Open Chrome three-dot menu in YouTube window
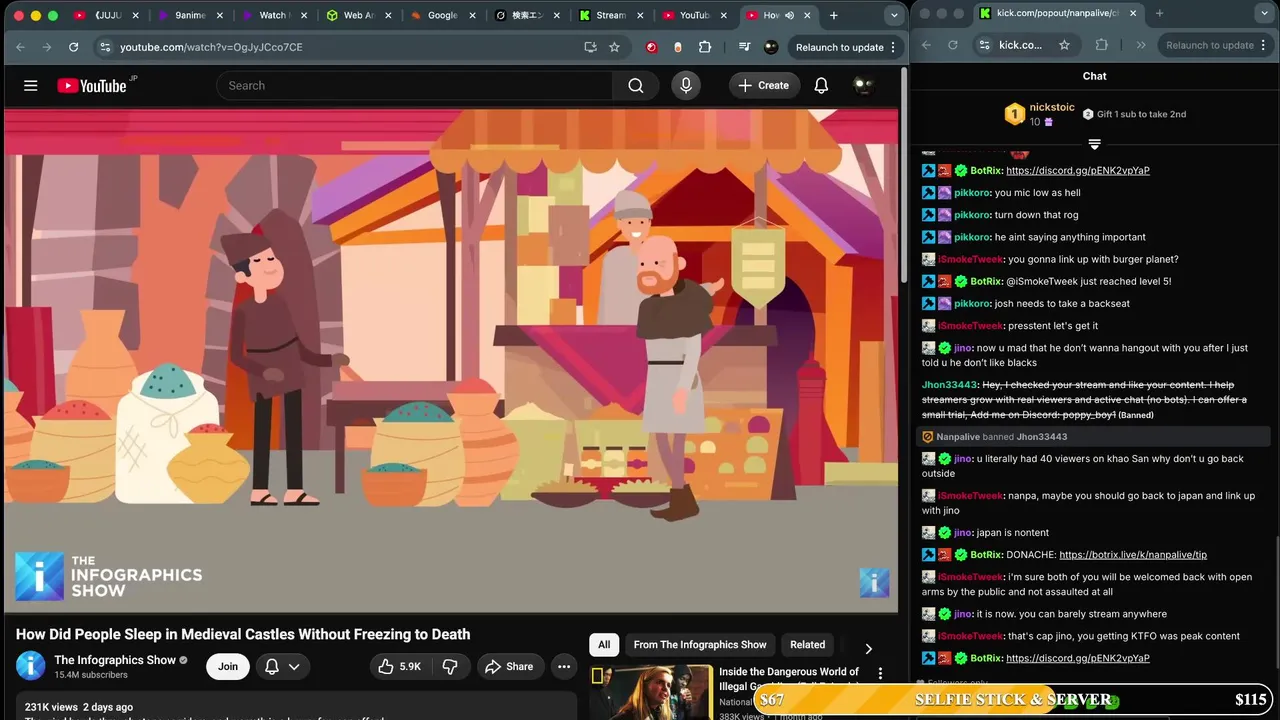Viewport: 1280px width, 720px height. [x=893, y=47]
